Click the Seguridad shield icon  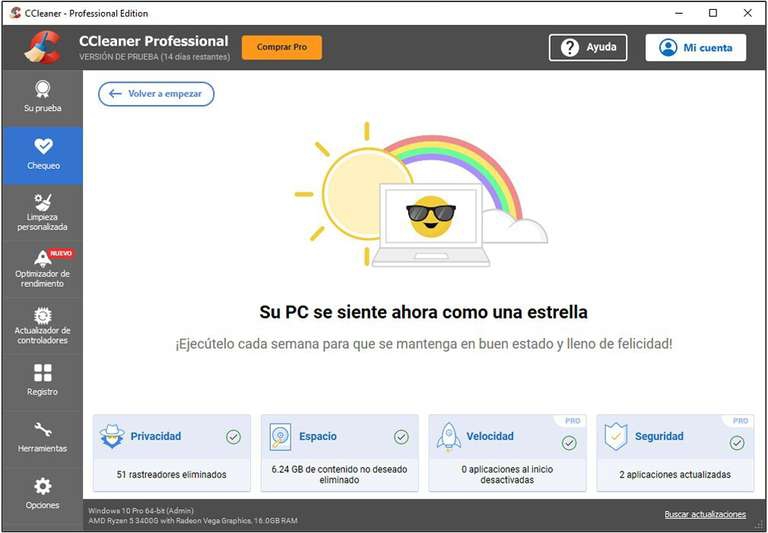pyautogui.click(x=616, y=436)
